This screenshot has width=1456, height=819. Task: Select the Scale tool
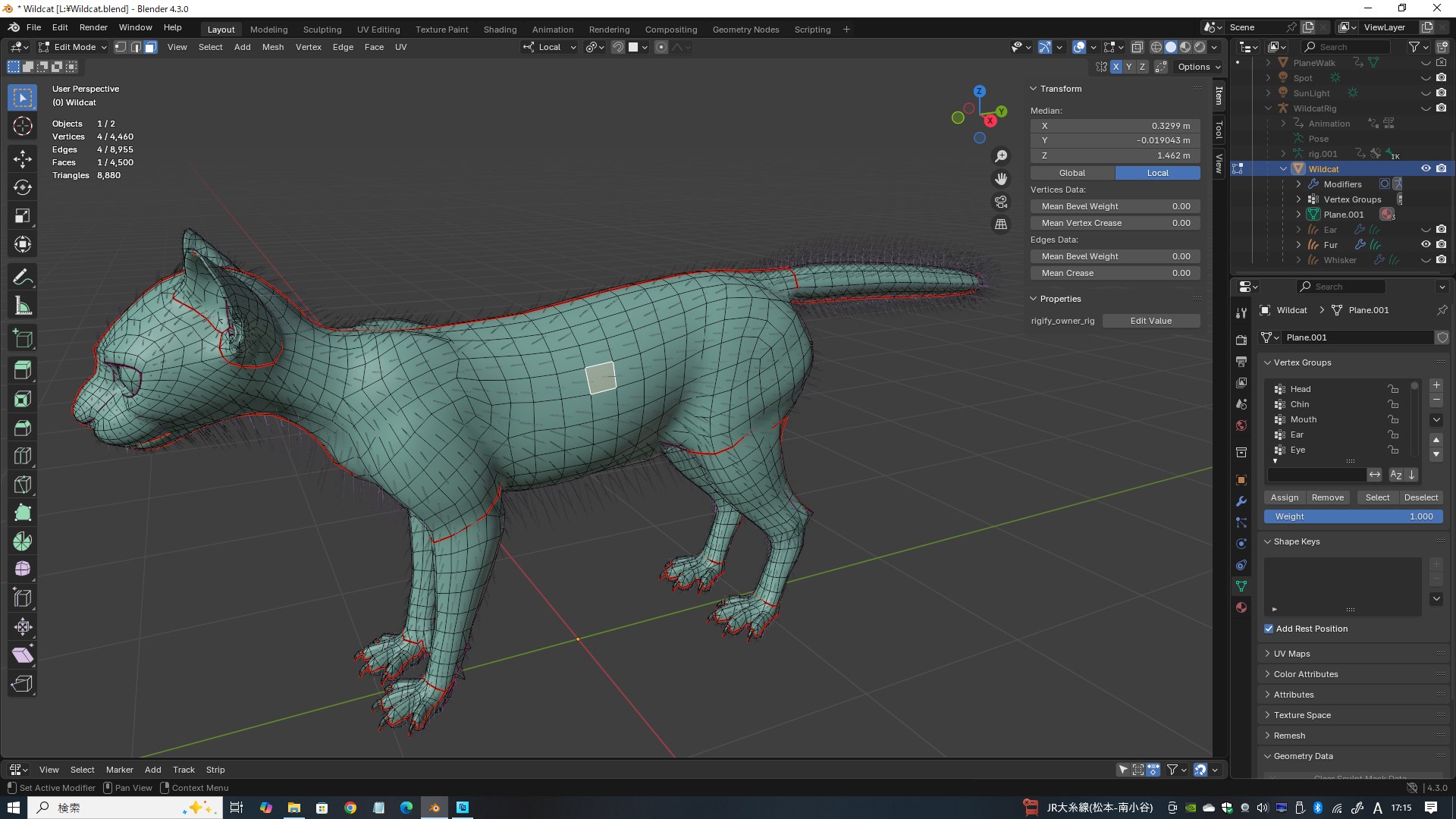(23, 216)
